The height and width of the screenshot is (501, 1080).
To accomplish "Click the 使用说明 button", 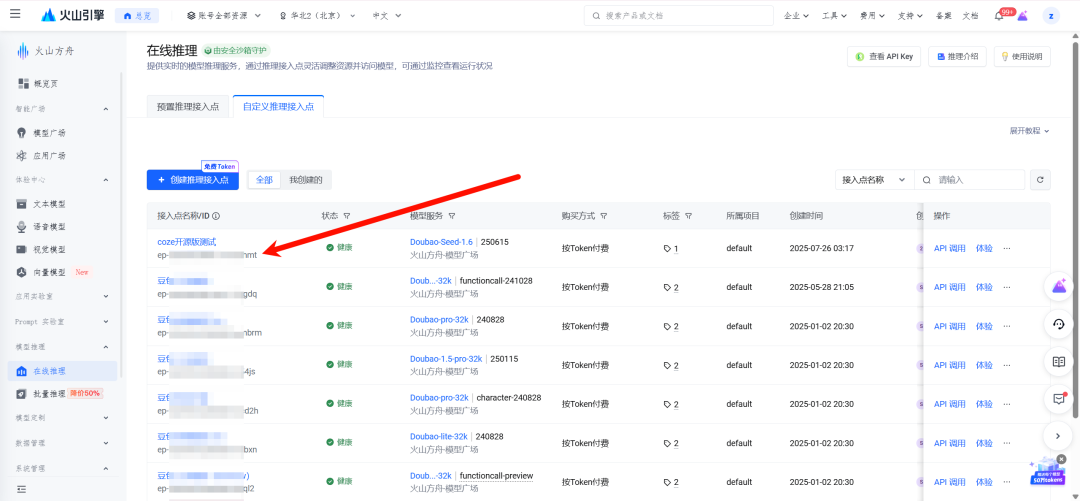I will 1022,57.
